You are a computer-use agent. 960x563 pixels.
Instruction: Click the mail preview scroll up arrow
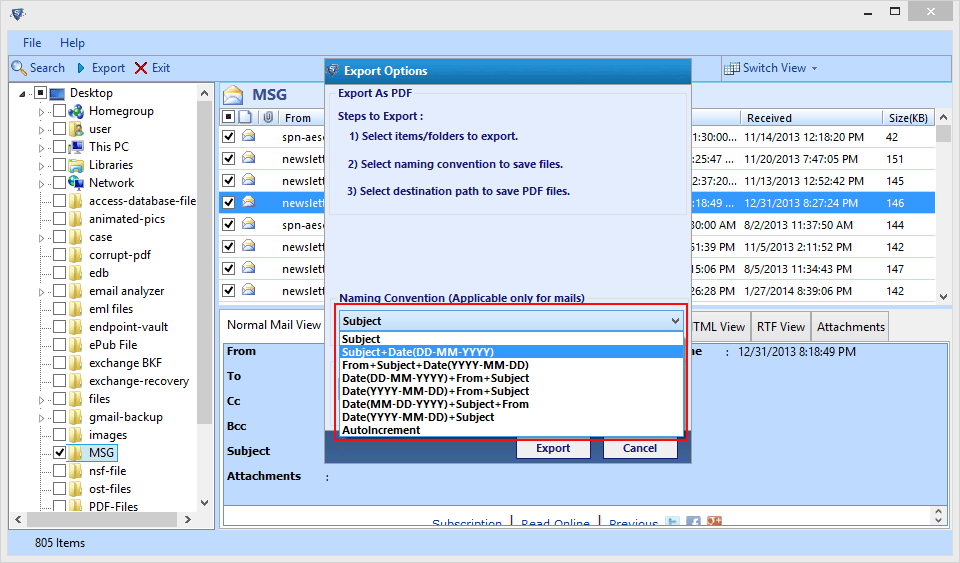pos(939,511)
